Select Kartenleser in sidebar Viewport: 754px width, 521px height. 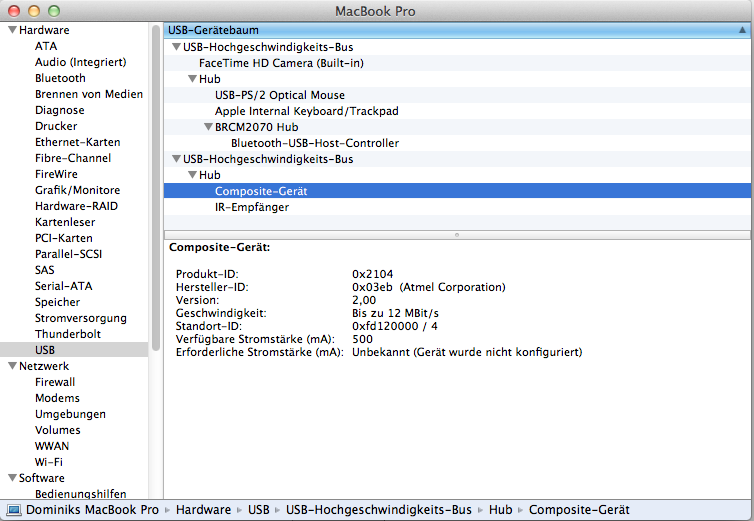tap(65, 222)
